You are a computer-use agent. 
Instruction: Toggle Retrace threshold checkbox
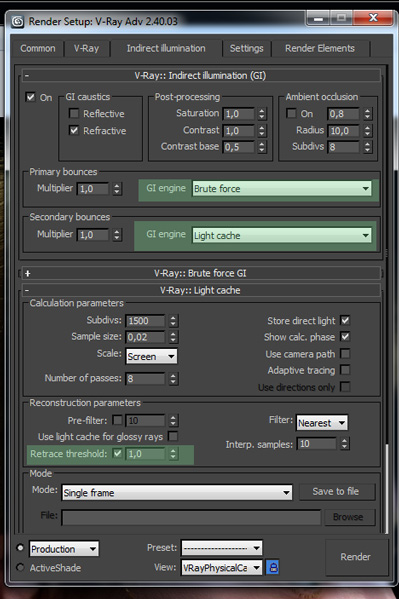point(118,453)
